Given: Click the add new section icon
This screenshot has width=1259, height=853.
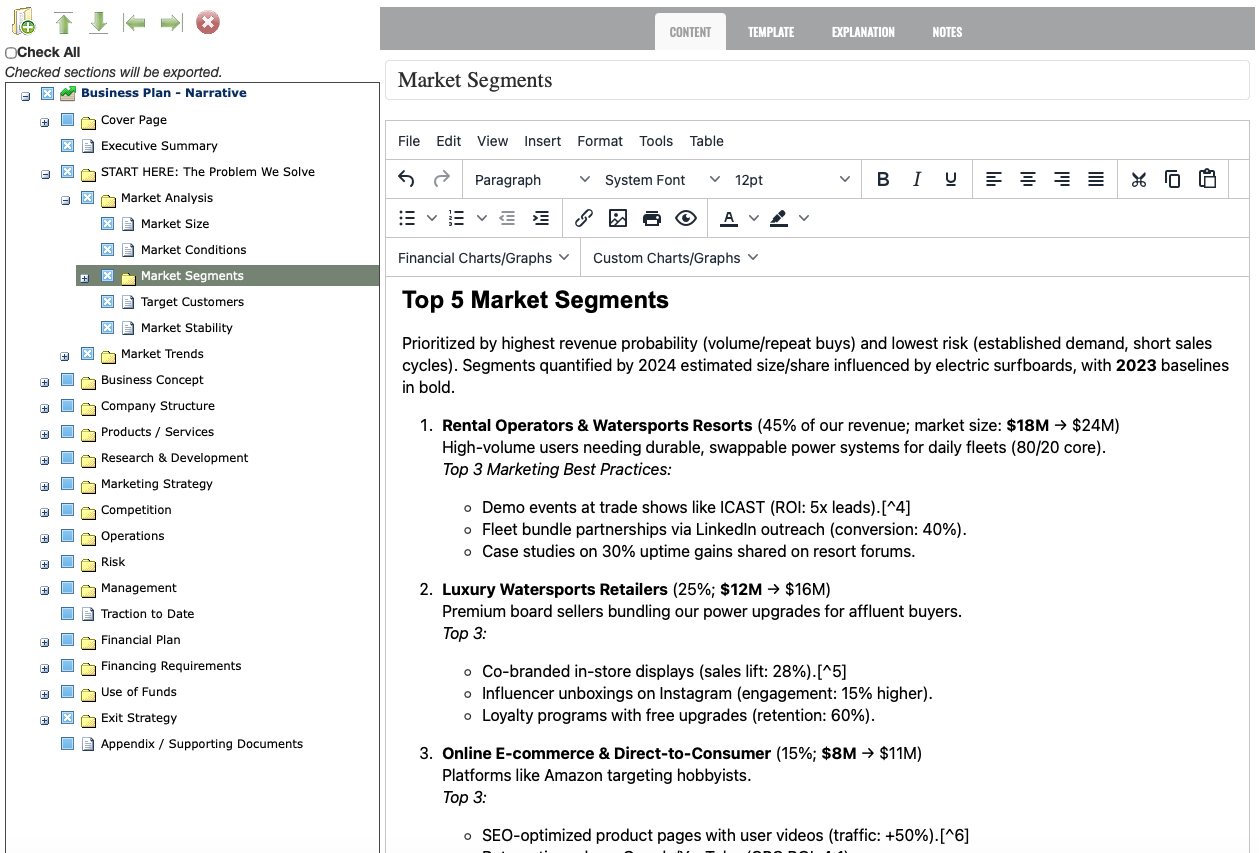Looking at the screenshot, I should tap(23, 22).
